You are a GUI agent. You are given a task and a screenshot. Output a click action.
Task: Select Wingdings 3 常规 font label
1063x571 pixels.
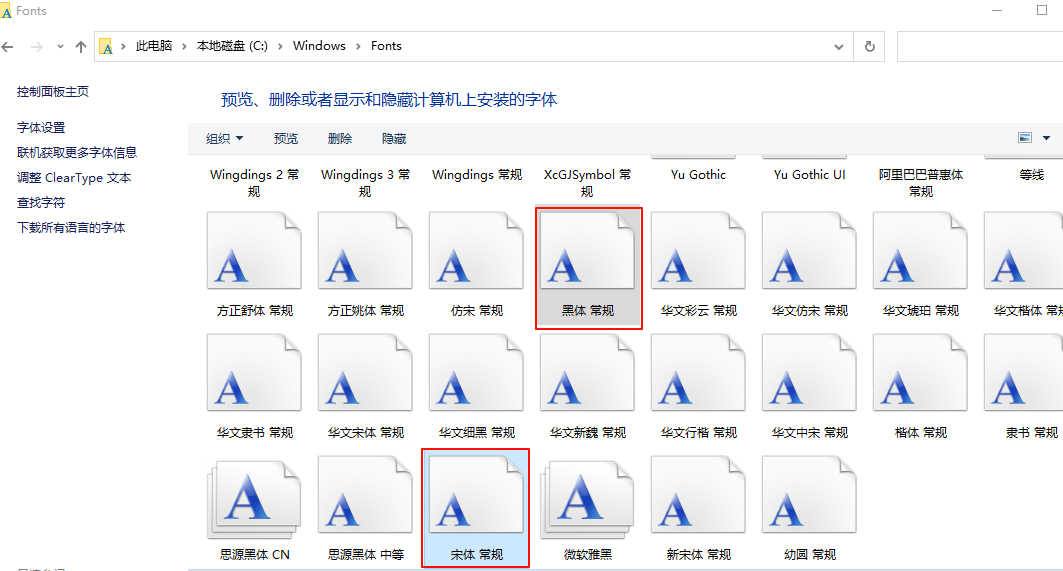click(x=365, y=183)
